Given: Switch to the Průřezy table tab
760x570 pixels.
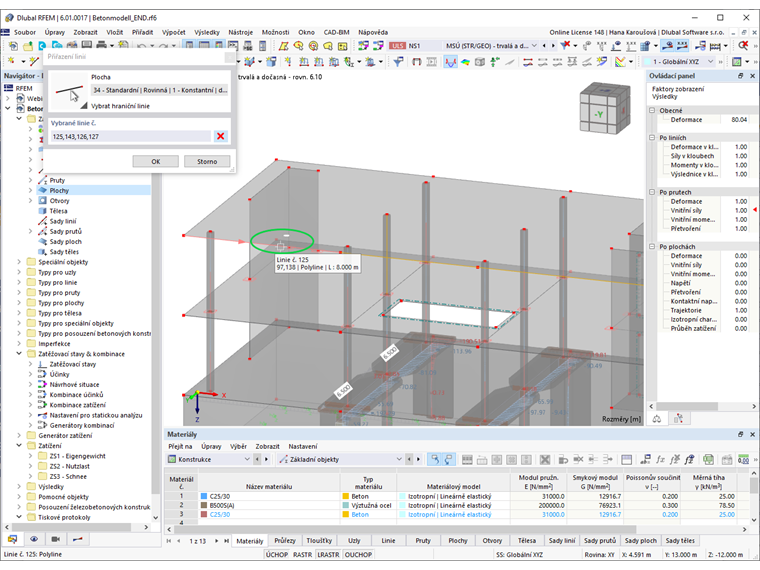Looking at the screenshot, I should click(285, 540).
